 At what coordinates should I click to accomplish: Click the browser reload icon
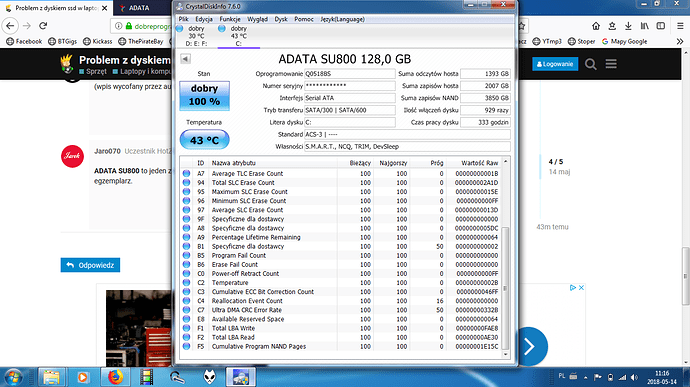click(43, 26)
